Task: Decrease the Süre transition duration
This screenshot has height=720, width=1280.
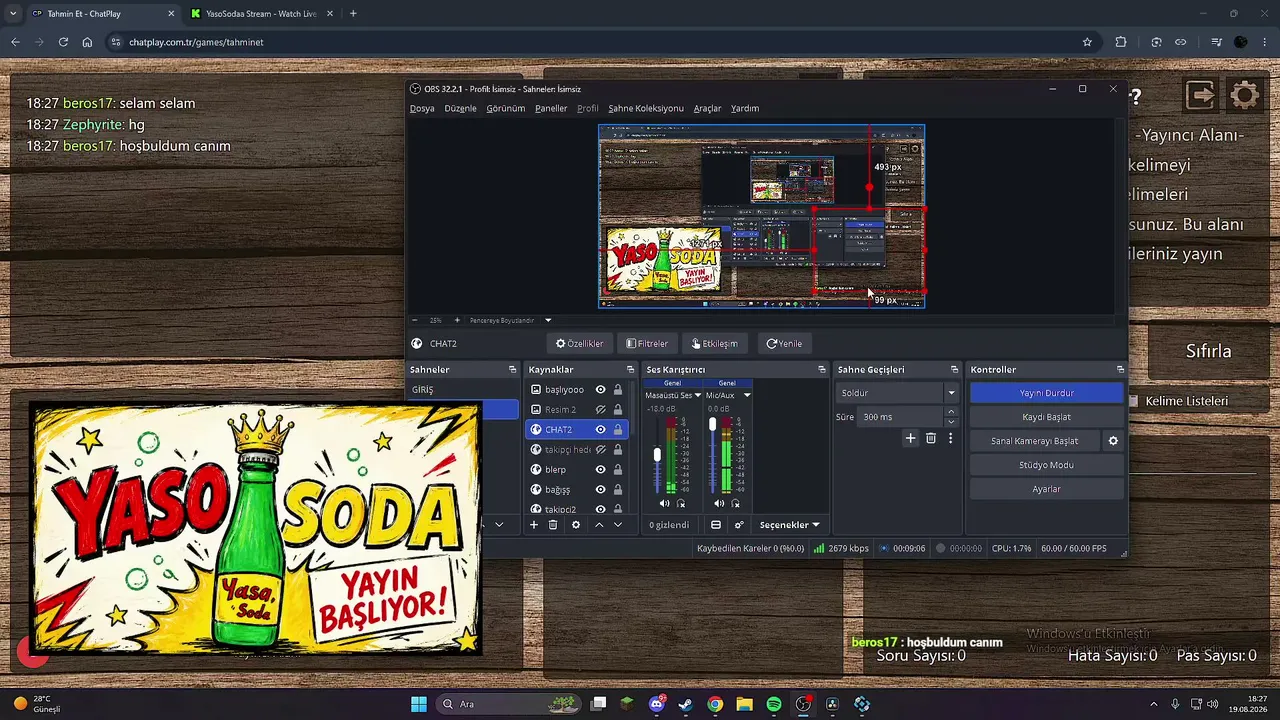Action: 951,421
